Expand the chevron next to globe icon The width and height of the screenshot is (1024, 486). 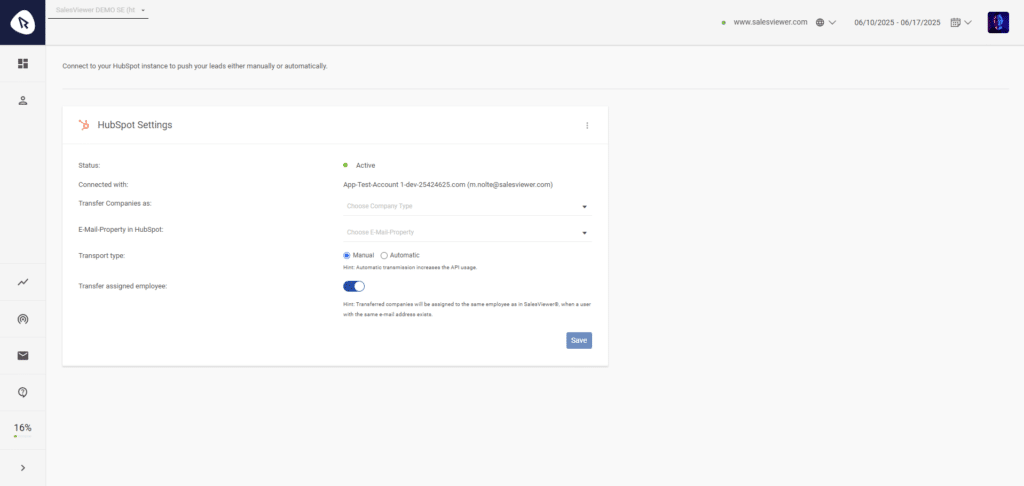(x=833, y=22)
